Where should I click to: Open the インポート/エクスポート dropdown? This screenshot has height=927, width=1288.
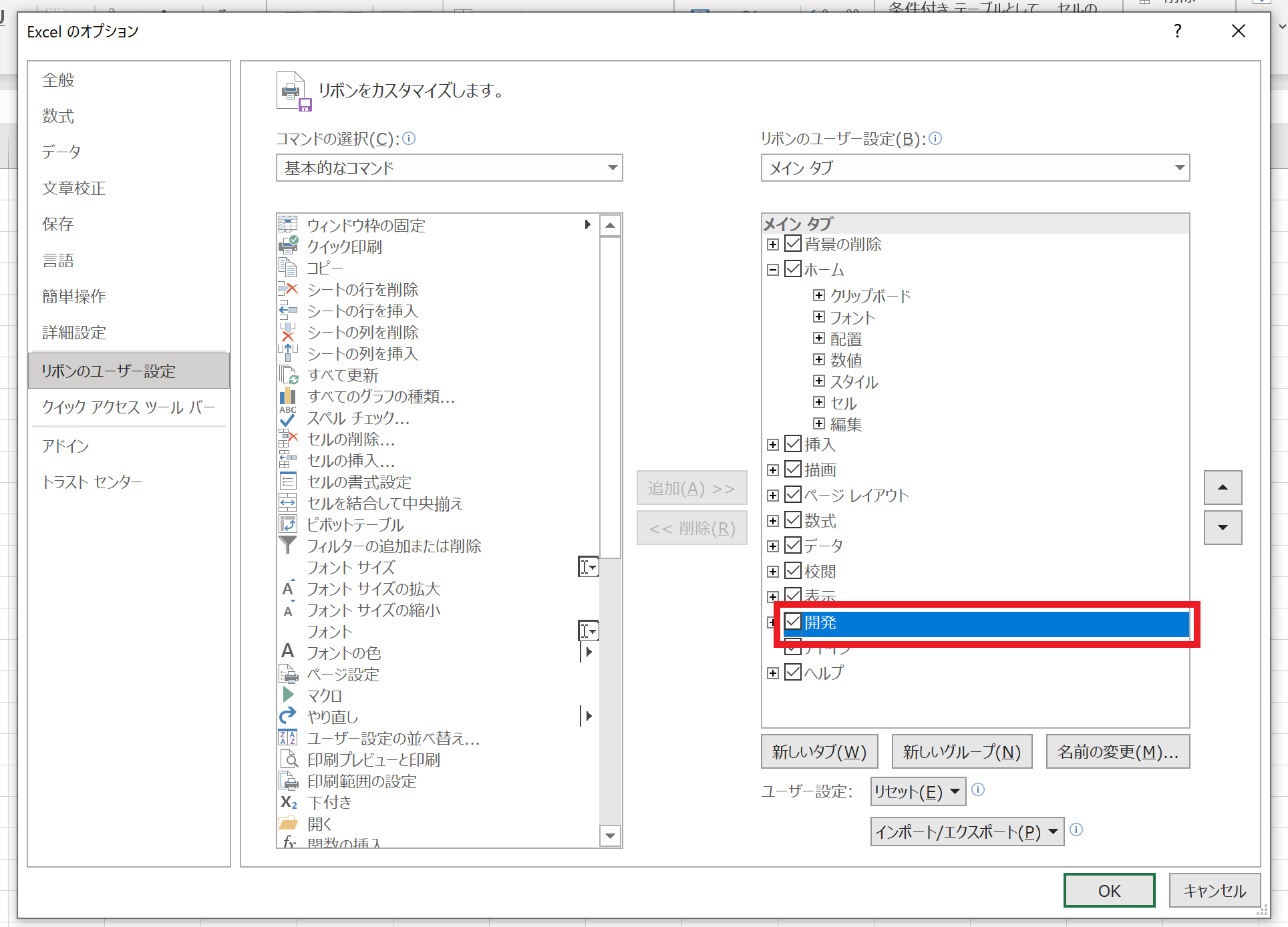pos(967,831)
